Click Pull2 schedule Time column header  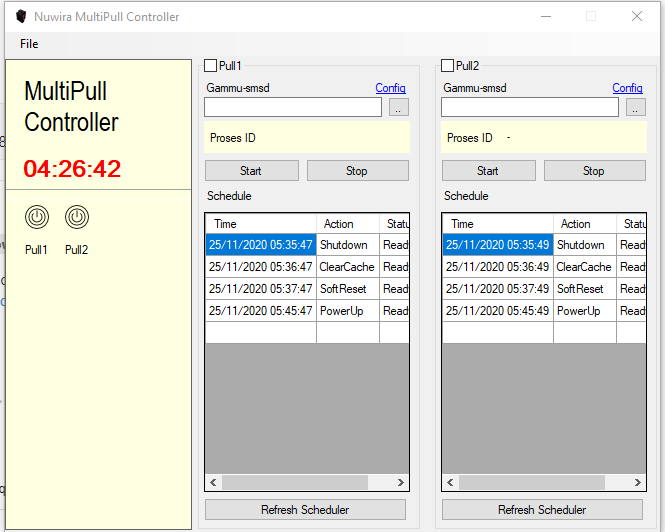tap(498, 224)
